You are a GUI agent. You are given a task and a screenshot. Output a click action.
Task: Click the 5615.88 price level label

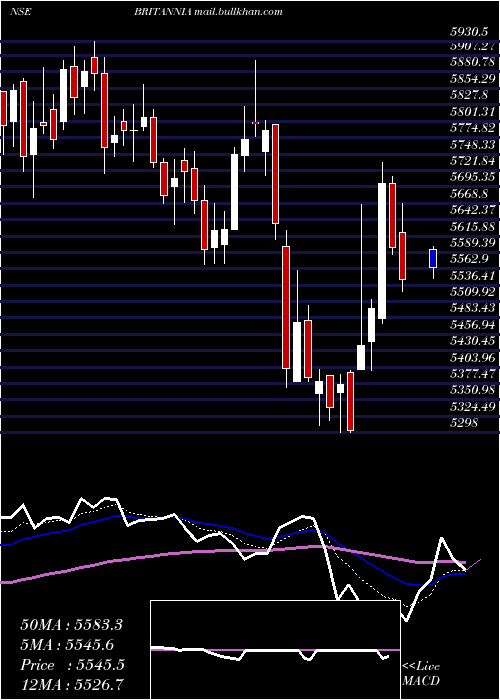tap(473, 227)
